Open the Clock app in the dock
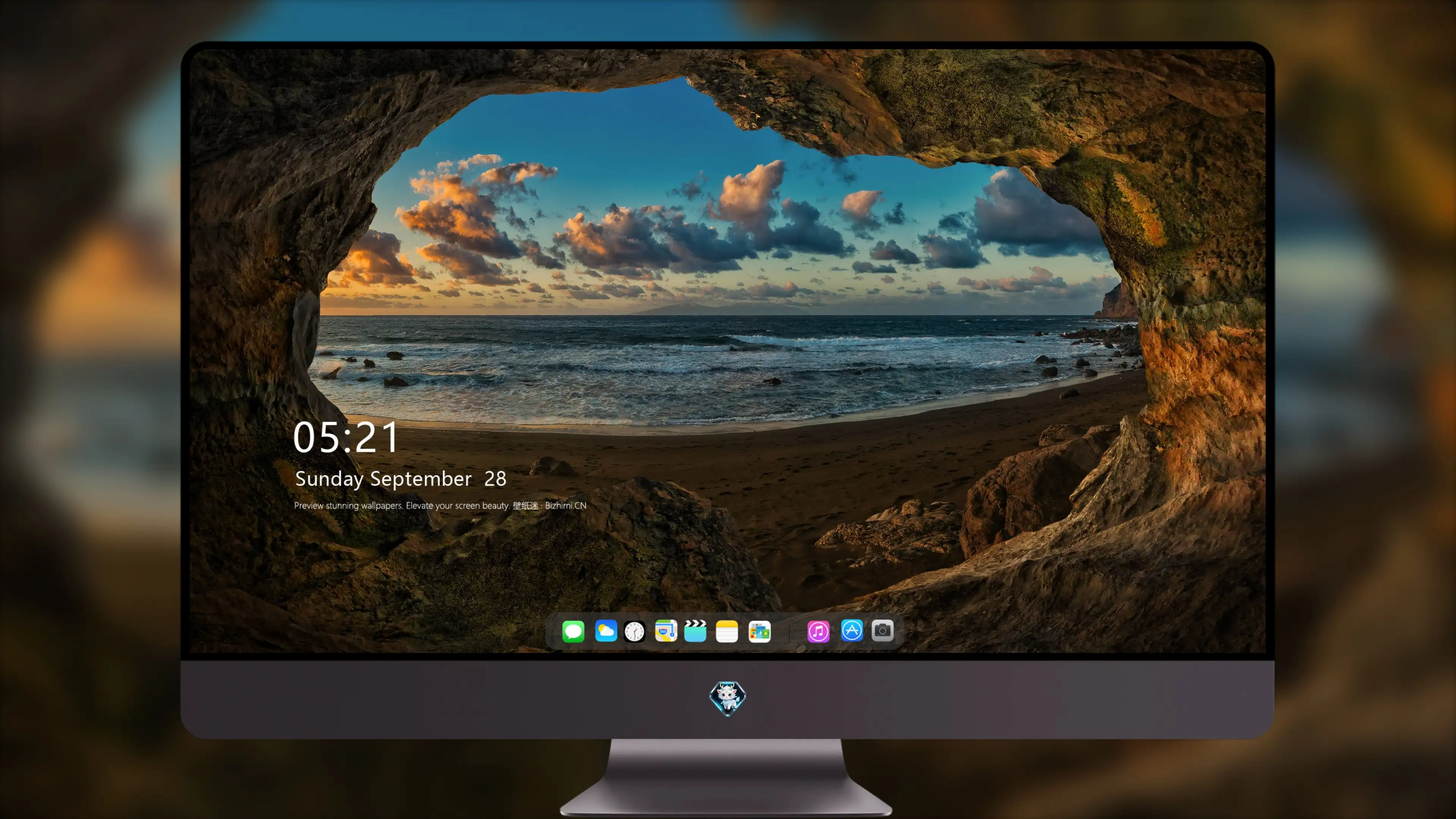1456x819 pixels. [634, 631]
